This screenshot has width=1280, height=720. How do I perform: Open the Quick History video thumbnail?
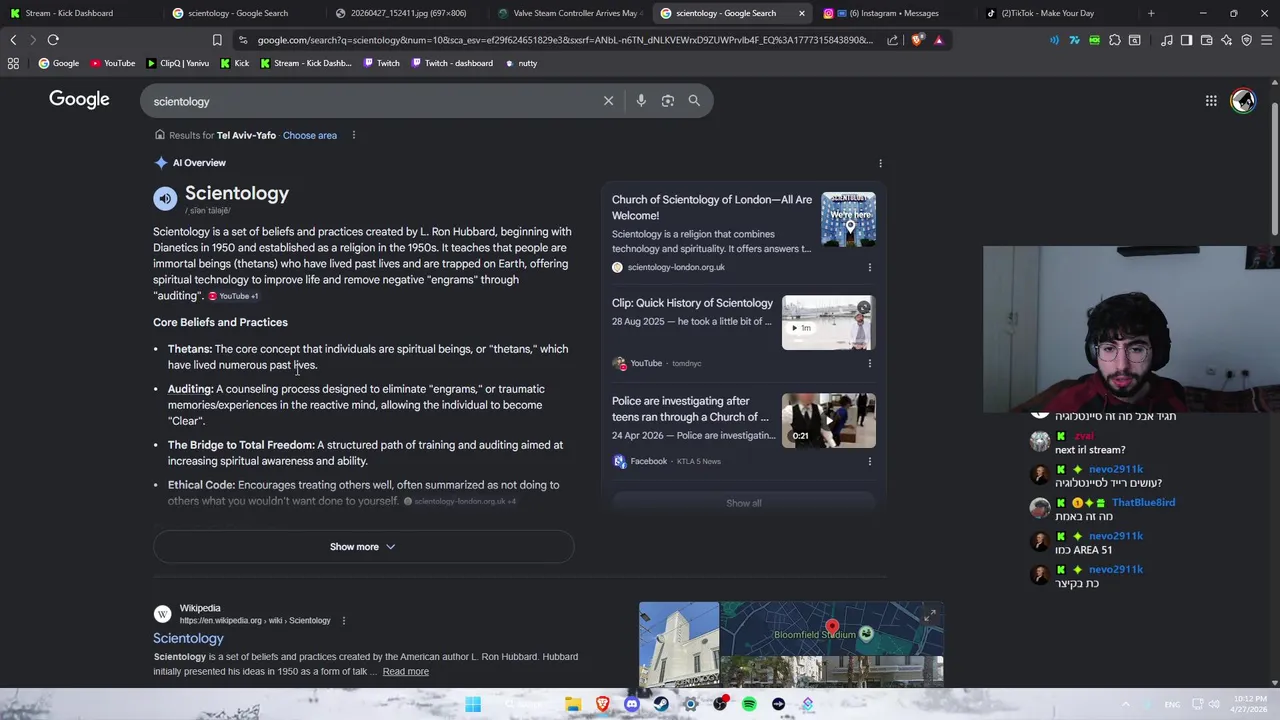828,322
